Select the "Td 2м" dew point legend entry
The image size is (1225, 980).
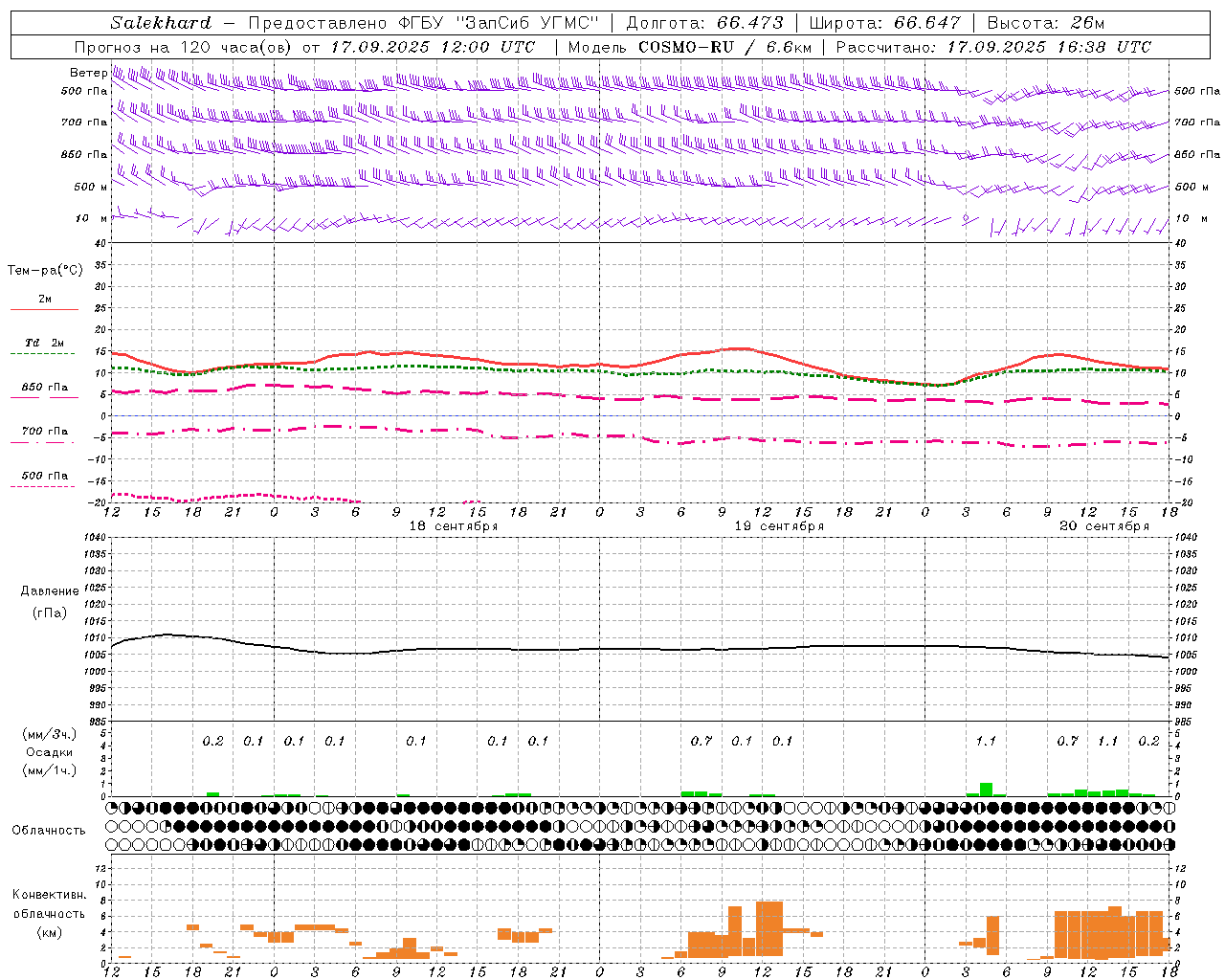(x=44, y=343)
